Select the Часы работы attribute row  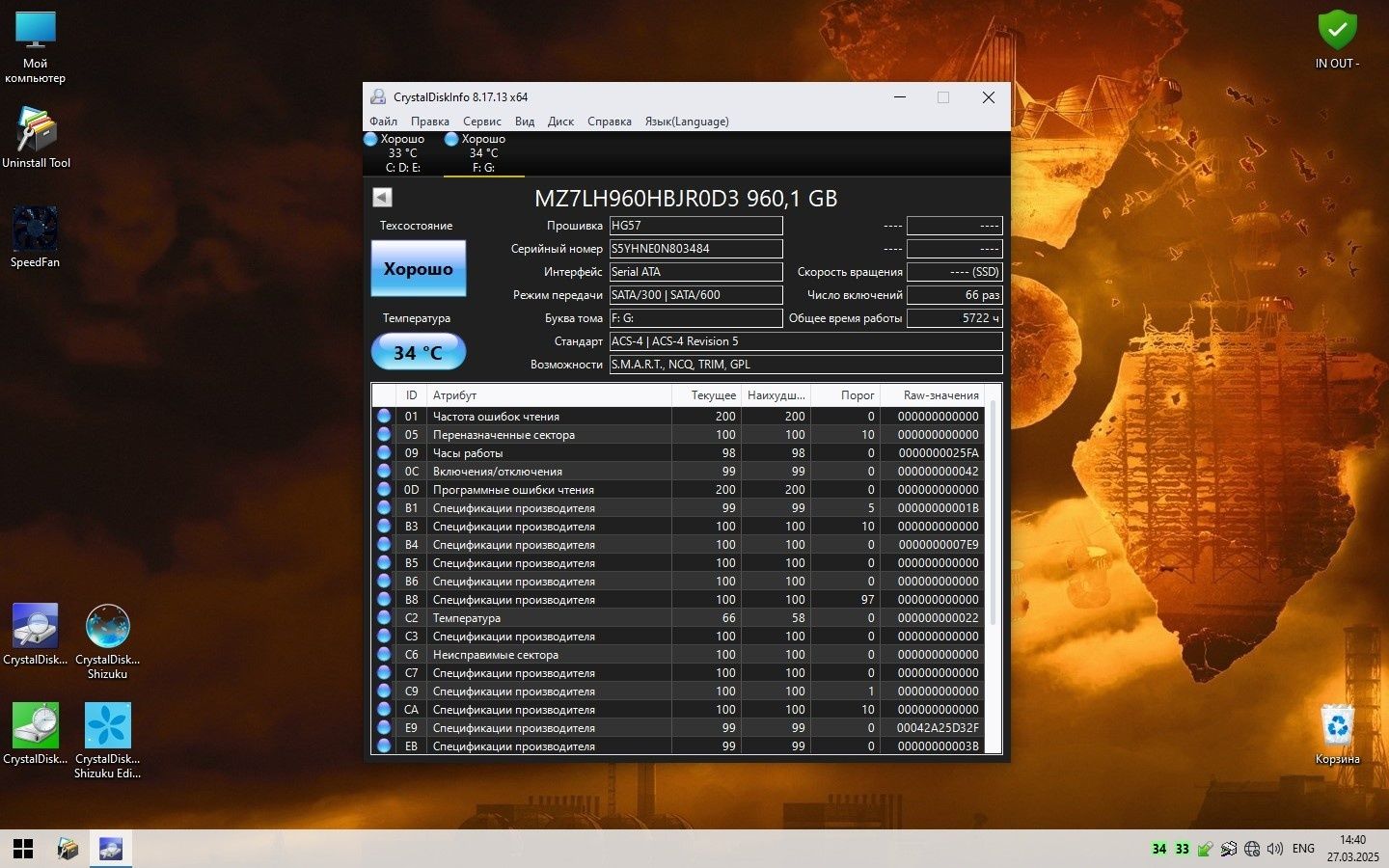678,453
